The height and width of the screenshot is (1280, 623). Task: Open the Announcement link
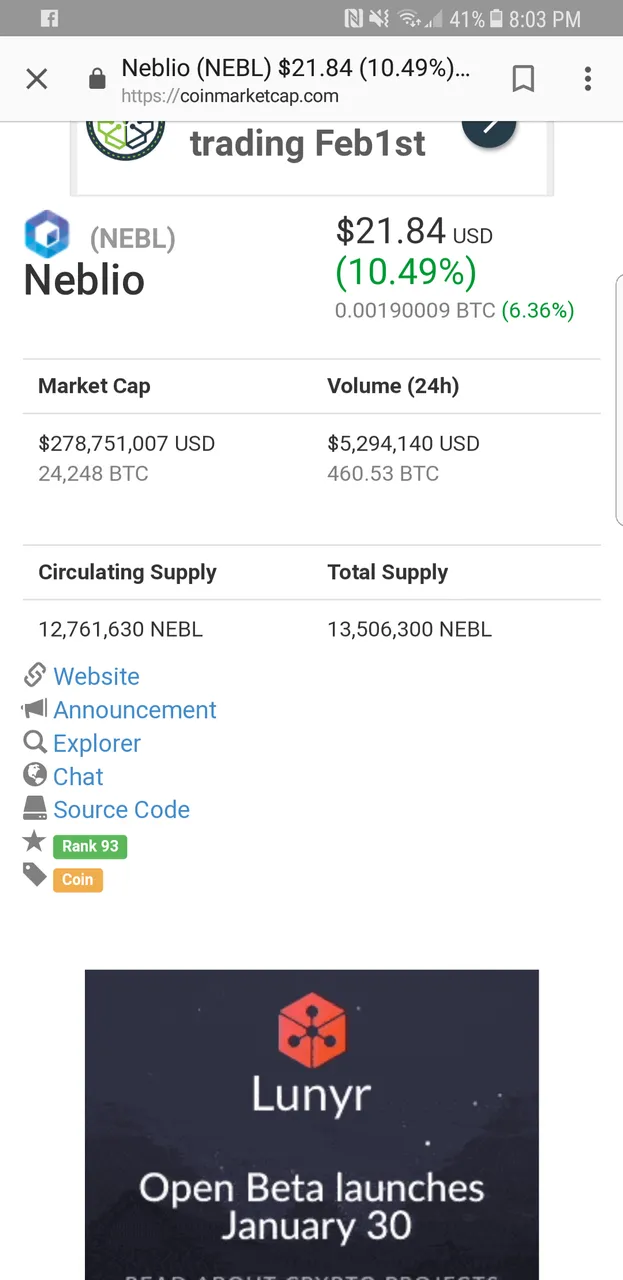135,710
